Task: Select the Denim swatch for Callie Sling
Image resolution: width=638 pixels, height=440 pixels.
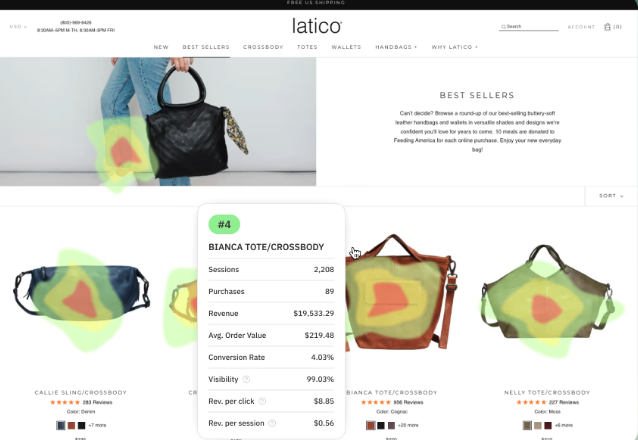Action: click(61, 425)
